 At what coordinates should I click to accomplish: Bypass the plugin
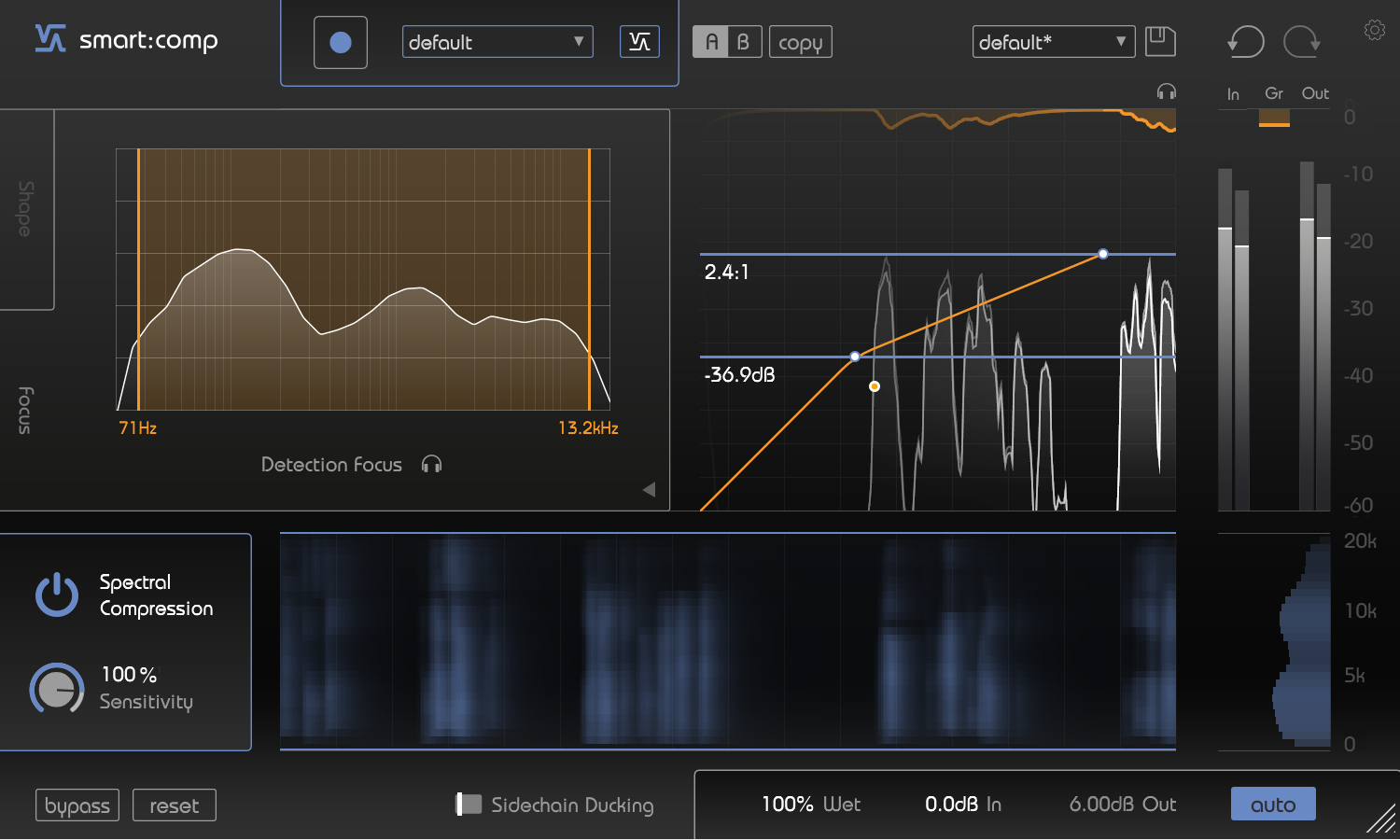(x=77, y=805)
